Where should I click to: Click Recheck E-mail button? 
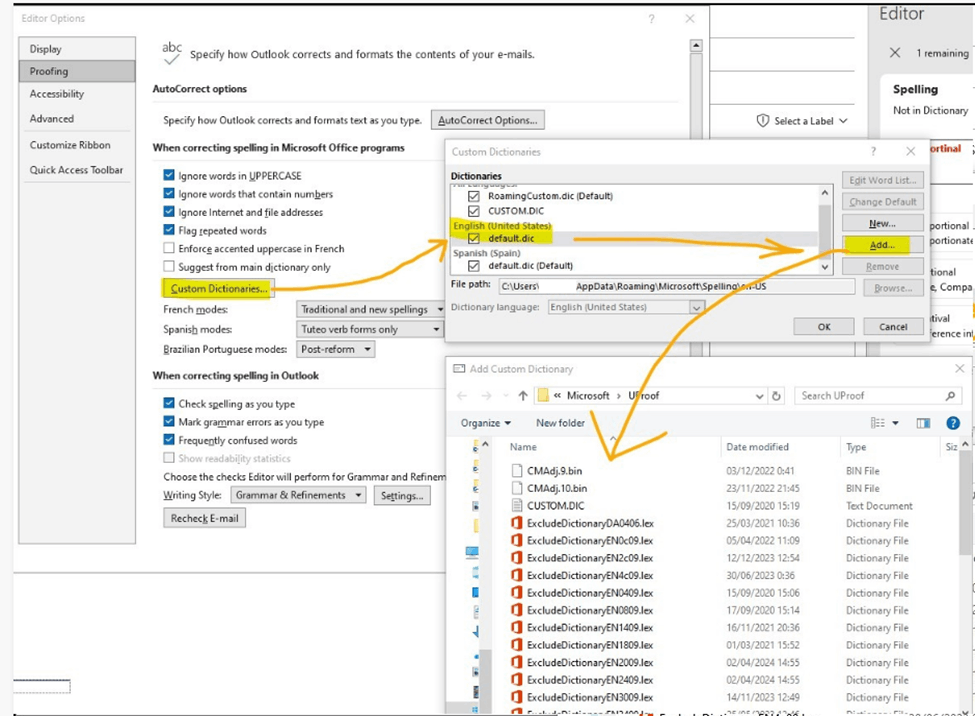coord(205,518)
